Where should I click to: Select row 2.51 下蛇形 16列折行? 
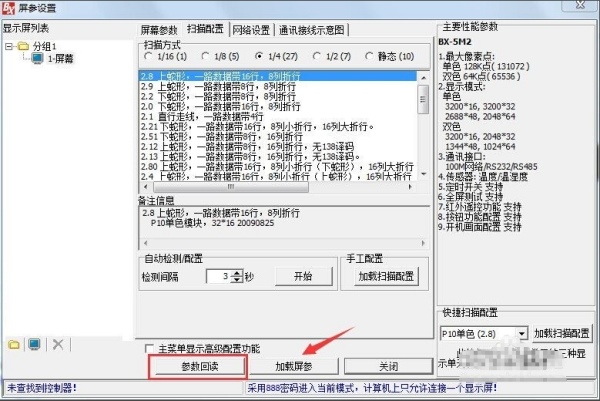[x=278, y=137]
